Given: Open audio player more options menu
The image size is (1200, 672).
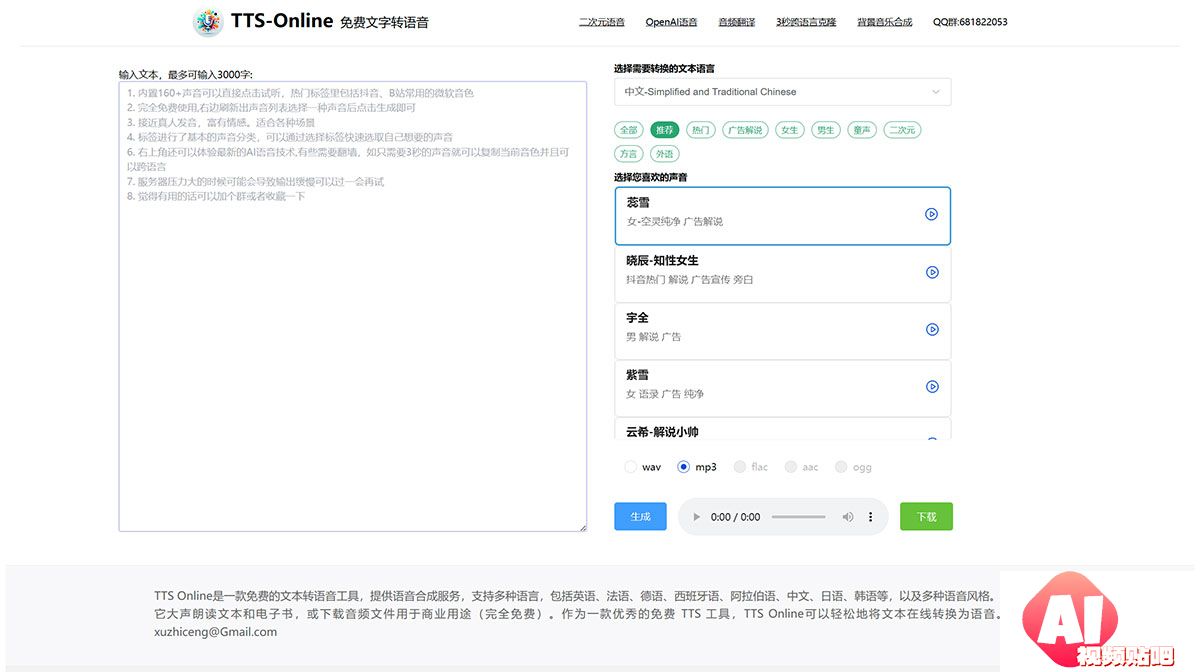Looking at the screenshot, I should (870, 517).
